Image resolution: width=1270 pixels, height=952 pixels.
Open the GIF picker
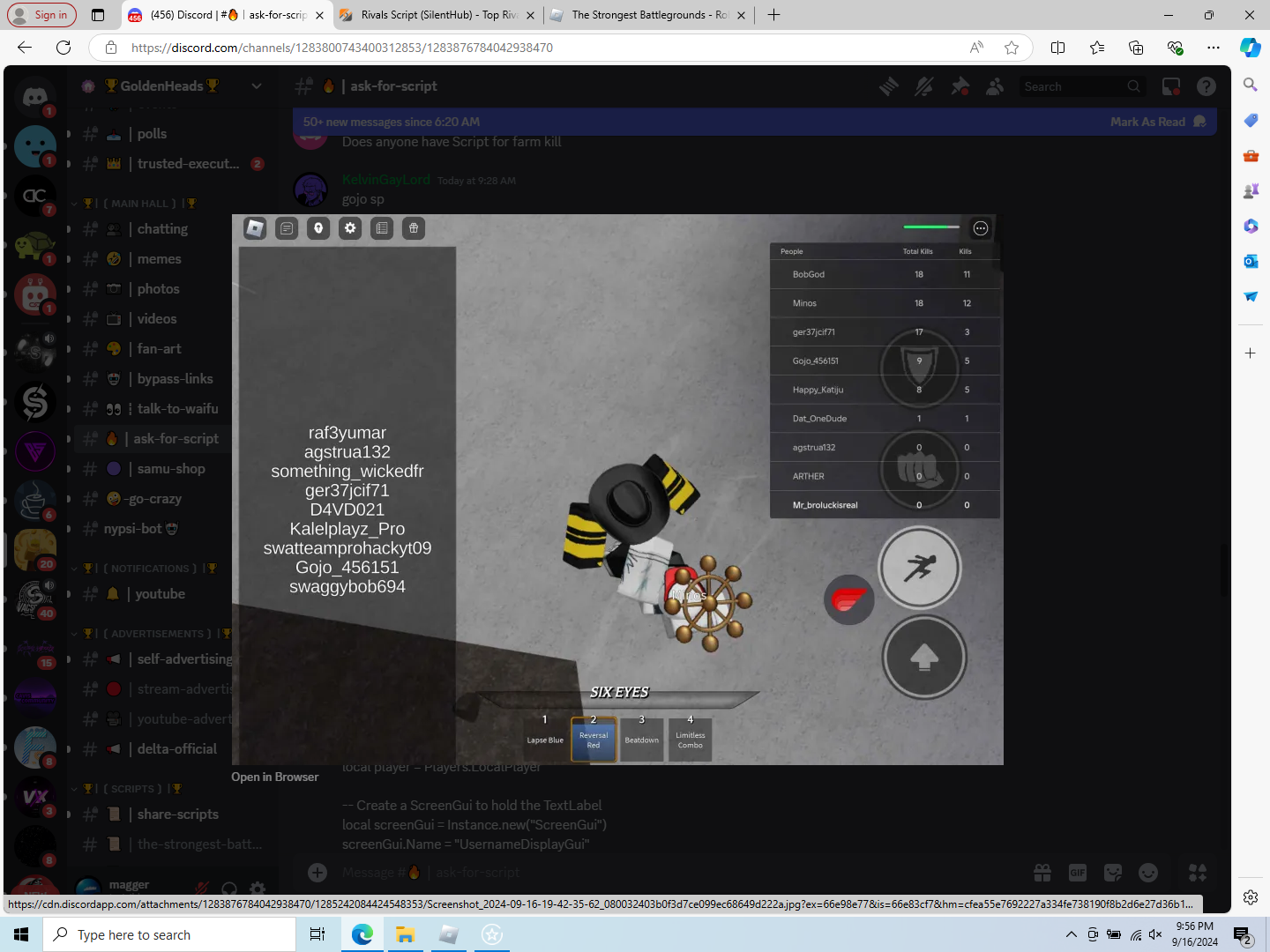[1078, 873]
